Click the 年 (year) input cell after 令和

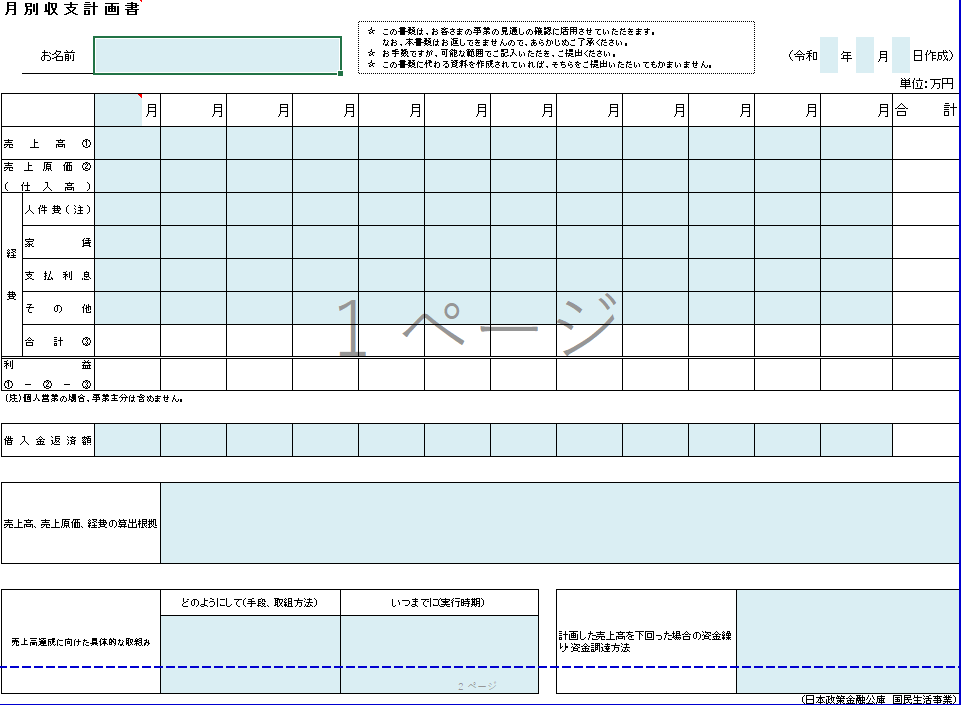829,55
